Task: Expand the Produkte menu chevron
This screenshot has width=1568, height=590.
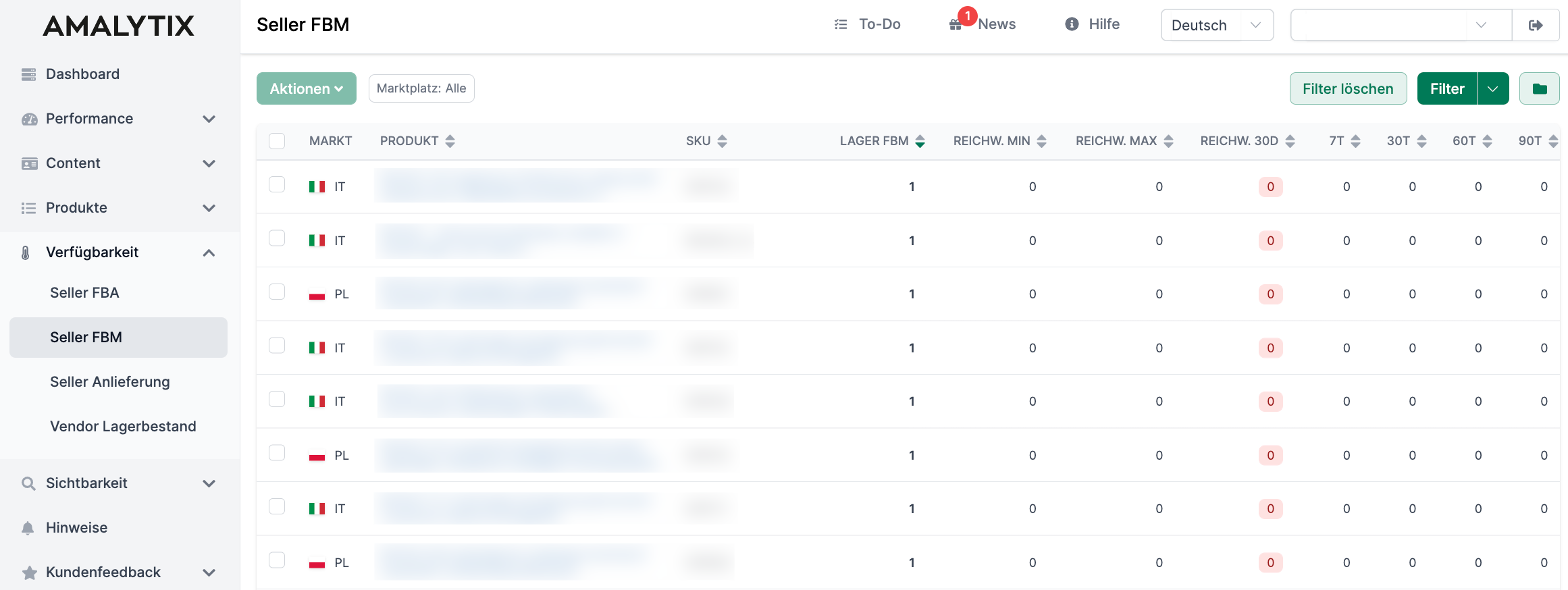Action: 209,208
